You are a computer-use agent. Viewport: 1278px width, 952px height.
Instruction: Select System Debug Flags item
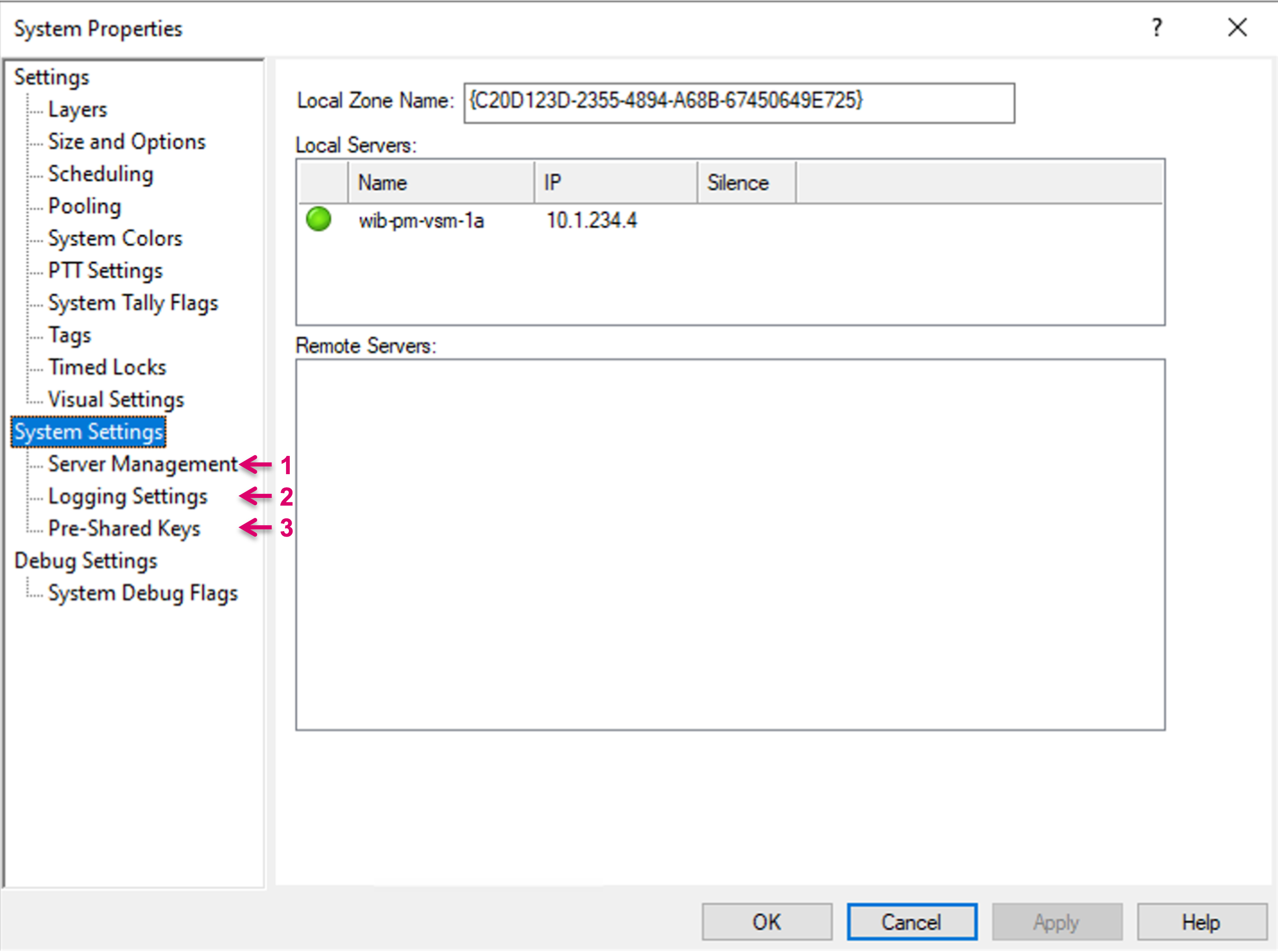[x=143, y=594]
